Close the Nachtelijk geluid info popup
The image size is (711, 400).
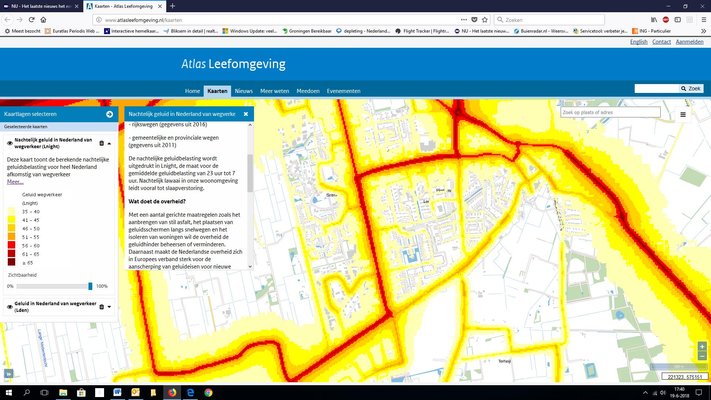pos(246,114)
